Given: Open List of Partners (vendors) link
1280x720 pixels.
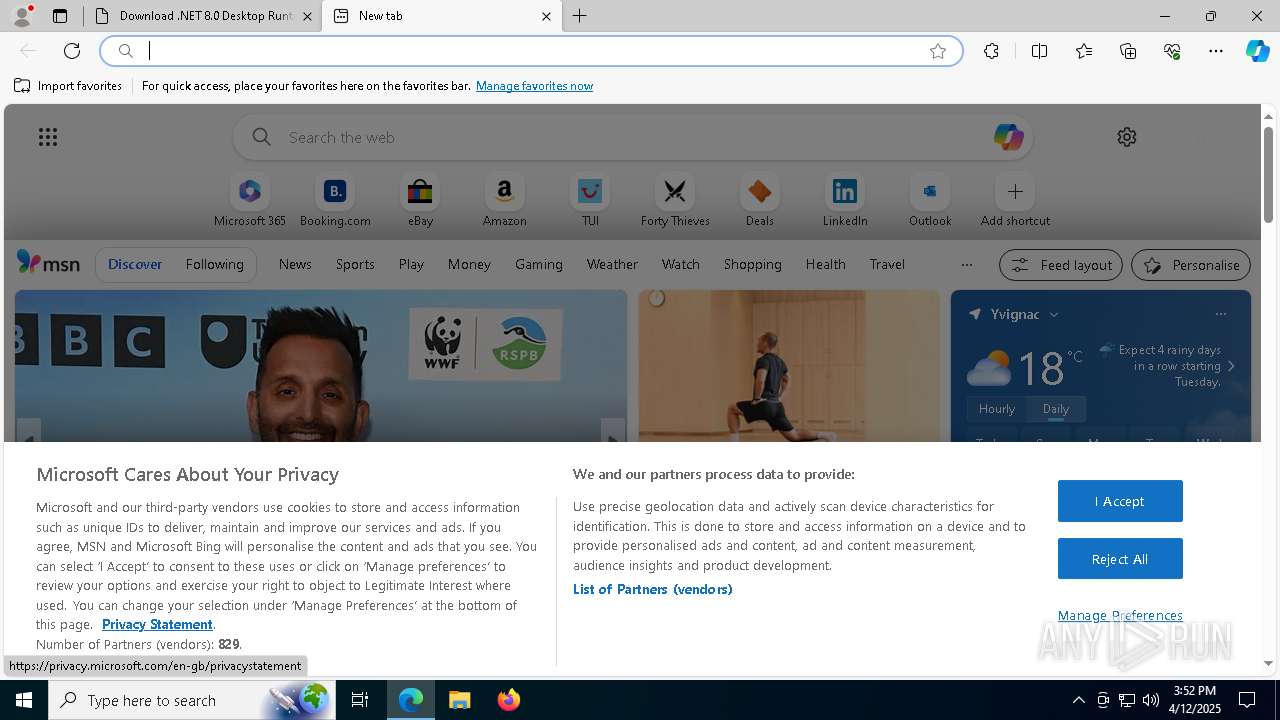Looking at the screenshot, I should coord(653,589).
